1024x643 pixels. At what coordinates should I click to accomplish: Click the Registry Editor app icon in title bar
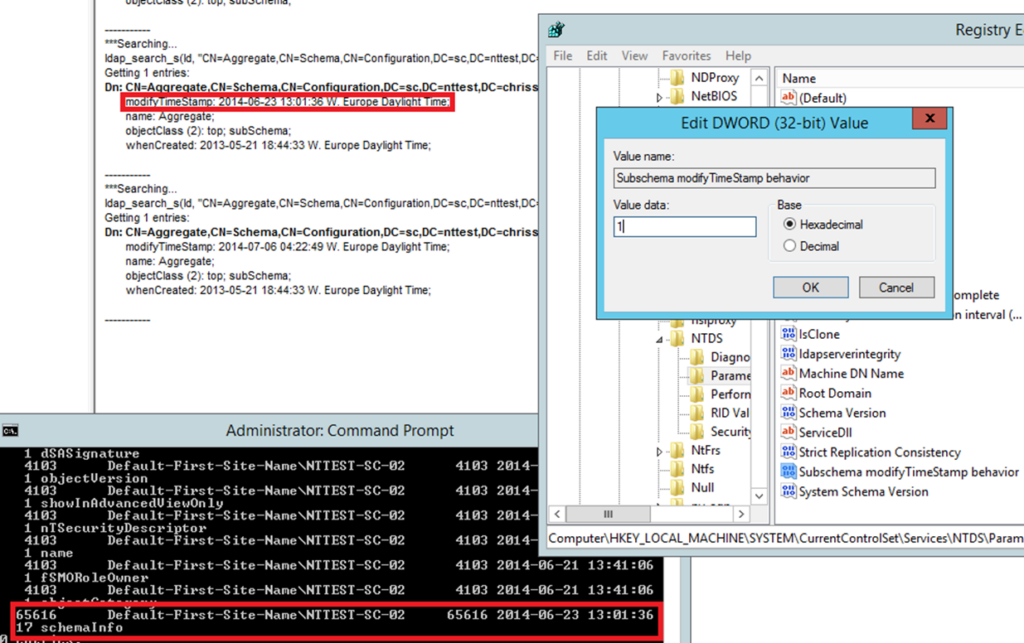coord(556,29)
